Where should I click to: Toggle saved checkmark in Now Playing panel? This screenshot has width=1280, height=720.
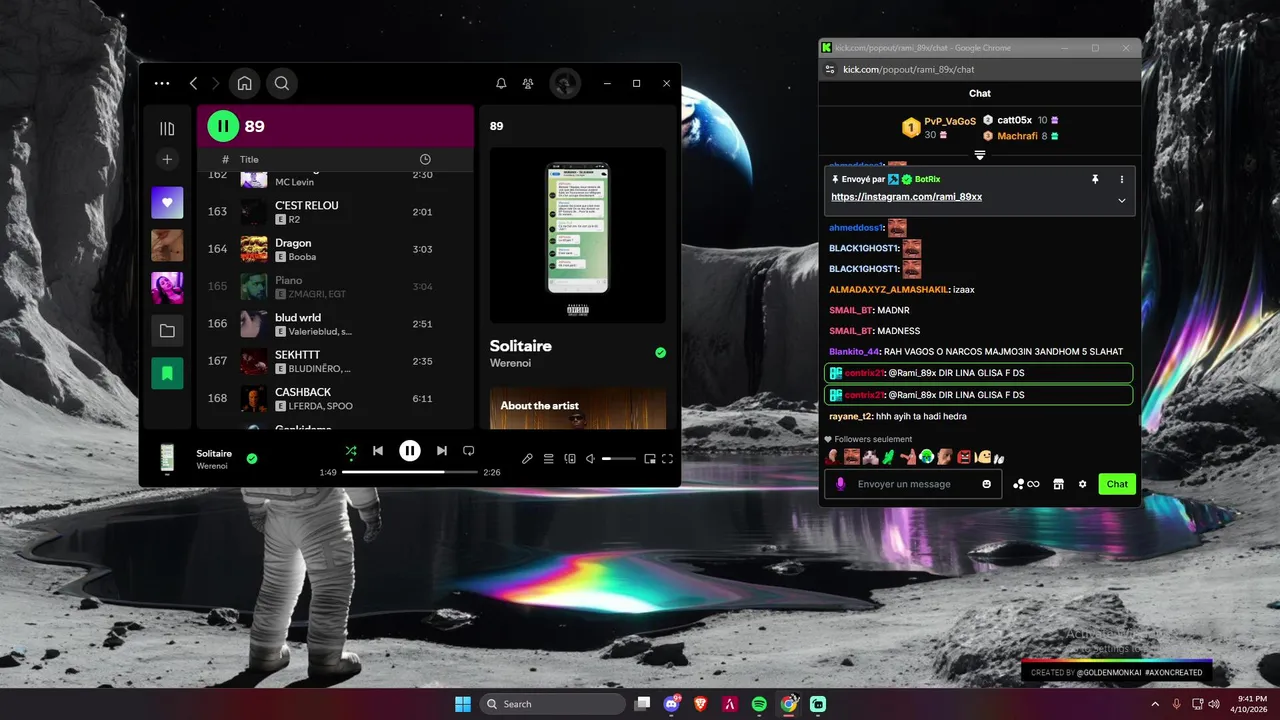pyautogui.click(x=660, y=353)
